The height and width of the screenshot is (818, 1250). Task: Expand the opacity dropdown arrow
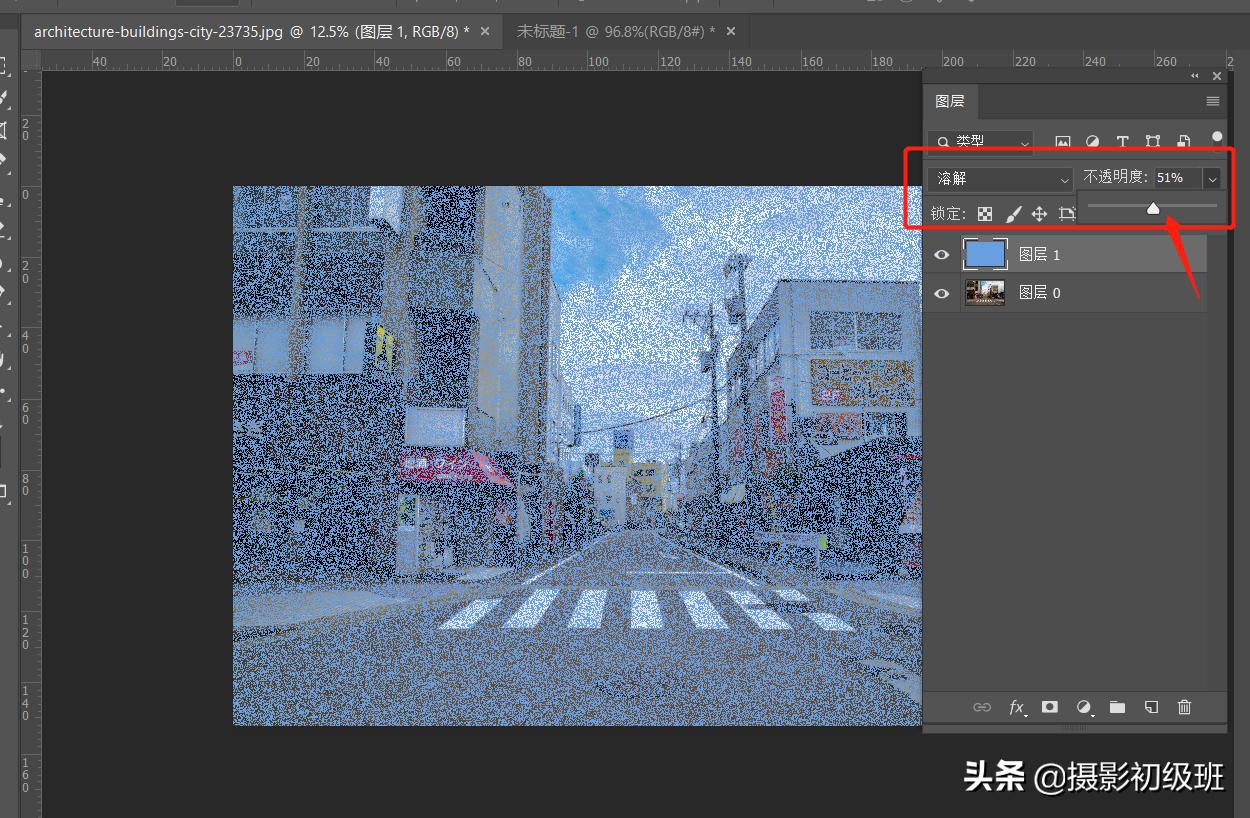[1212, 179]
